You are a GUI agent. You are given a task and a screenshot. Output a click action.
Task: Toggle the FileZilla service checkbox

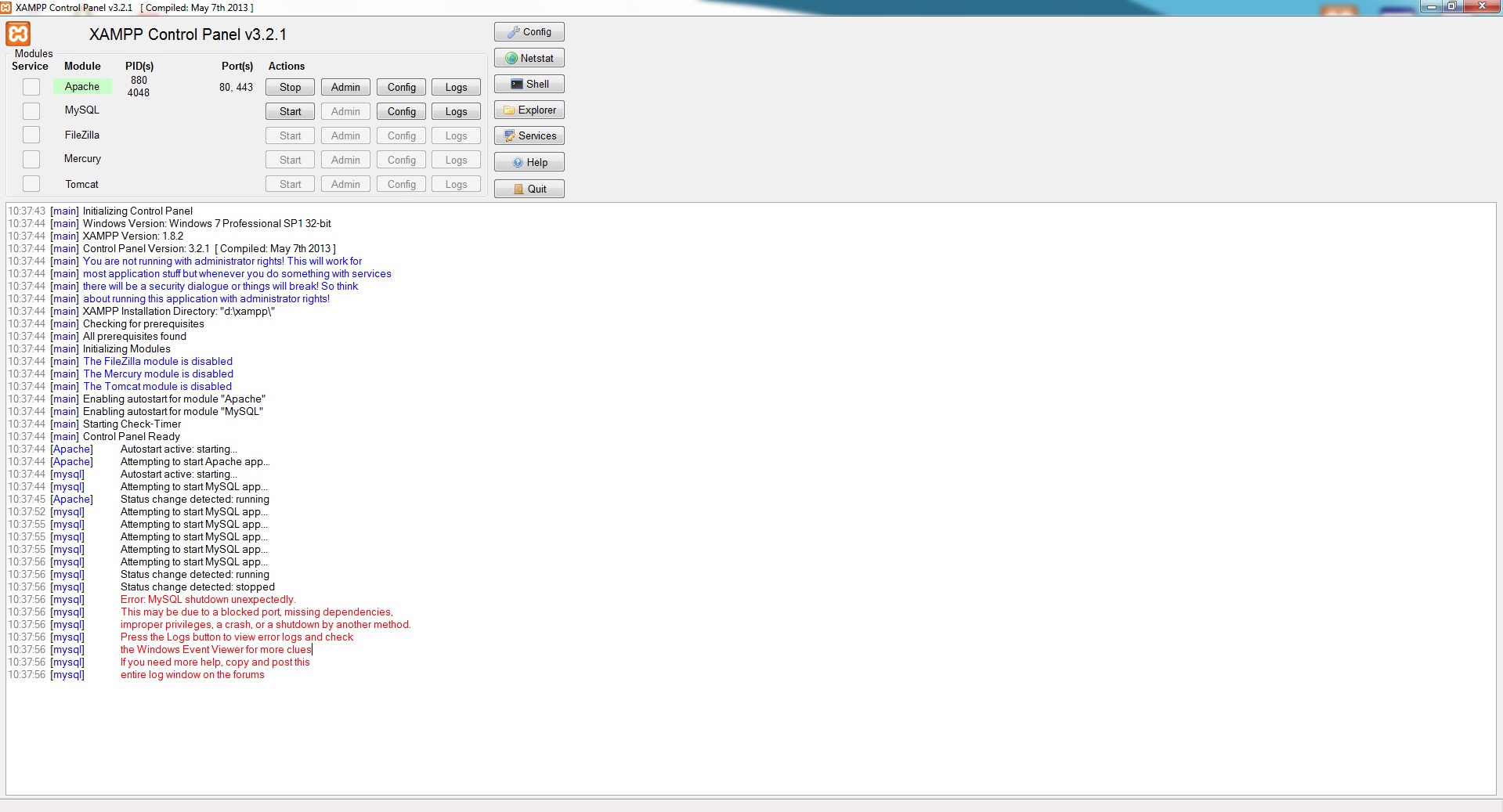click(x=31, y=135)
